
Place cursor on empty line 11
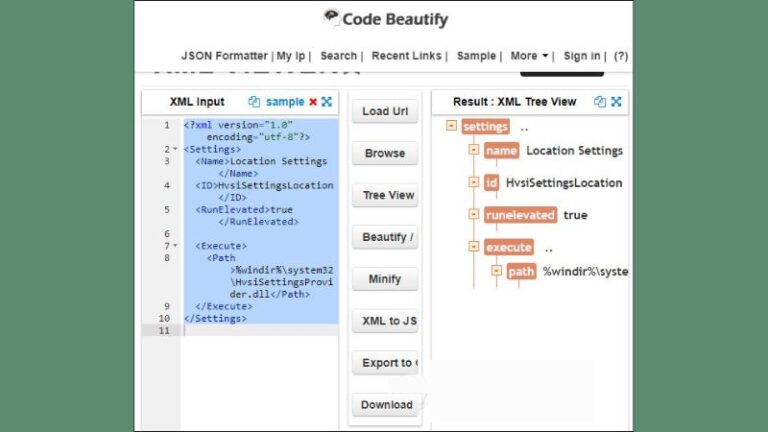click(x=260, y=330)
